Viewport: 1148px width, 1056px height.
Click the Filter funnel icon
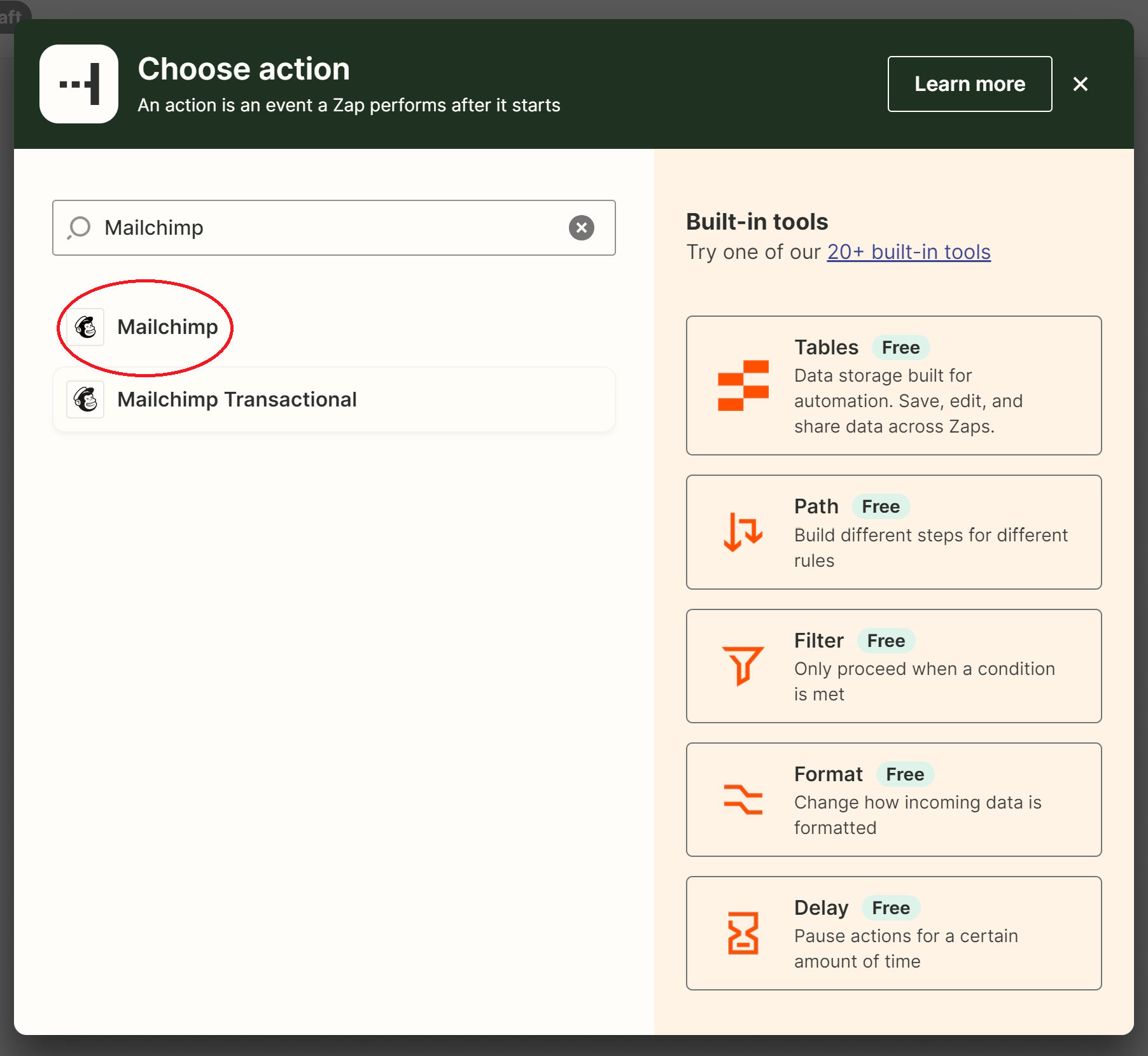coord(743,665)
